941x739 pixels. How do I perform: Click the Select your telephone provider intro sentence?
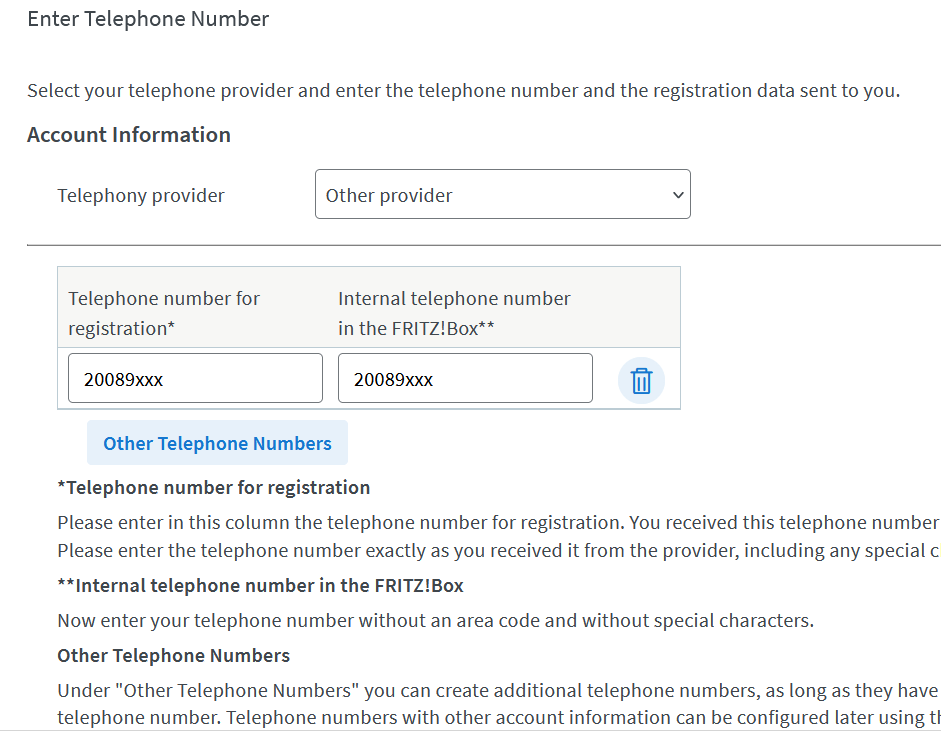click(463, 91)
